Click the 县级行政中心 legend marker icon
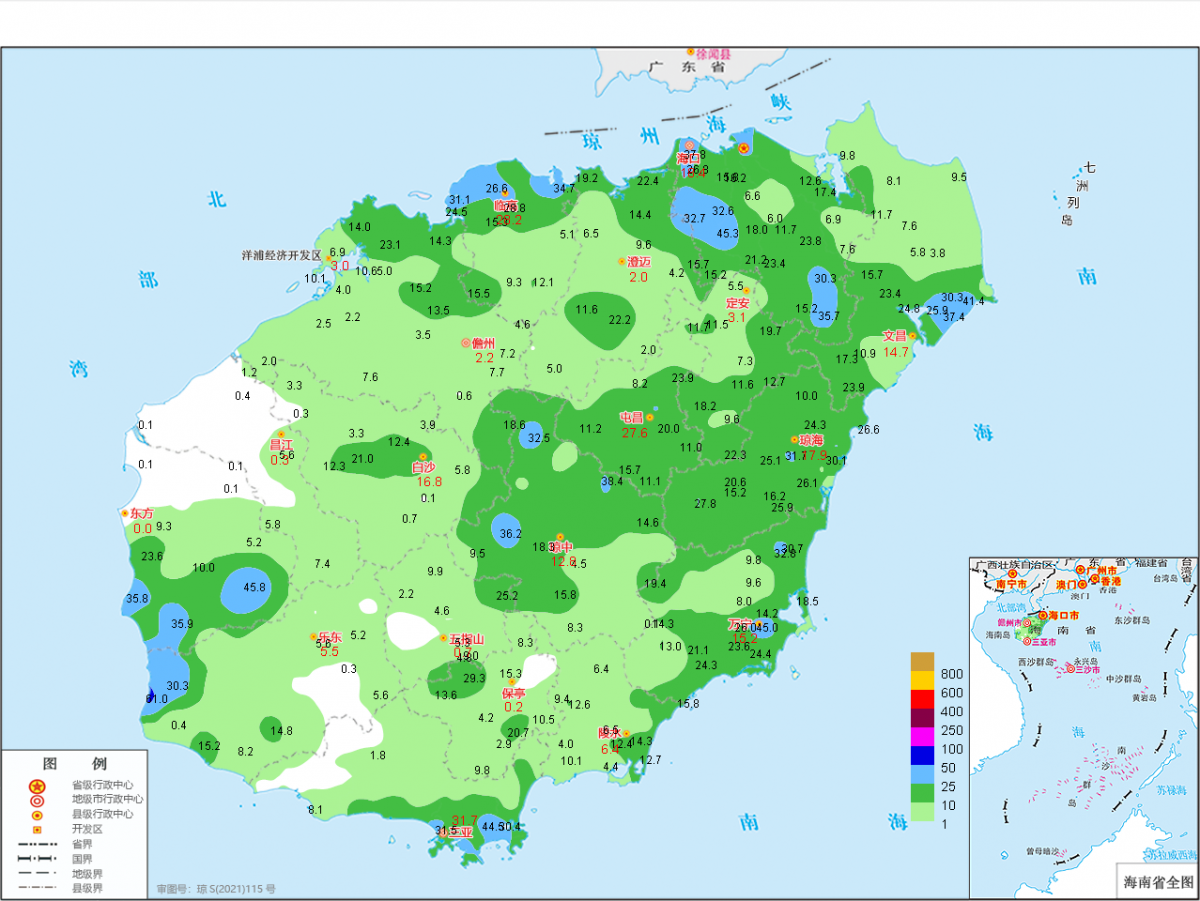The height and width of the screenshot is (901, 1200). click(37, 815)
